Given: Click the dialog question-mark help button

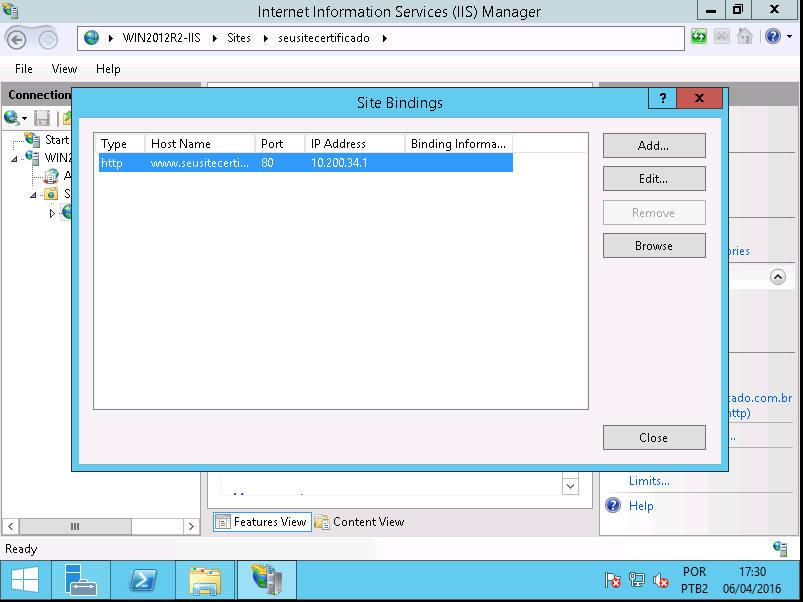Looking at the screenshot, I should point(662,98).
